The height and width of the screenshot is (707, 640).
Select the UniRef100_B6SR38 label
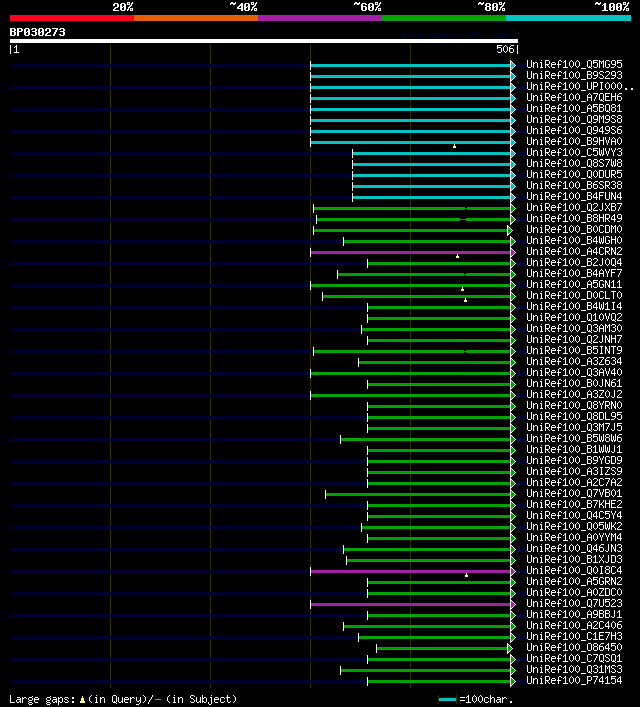574,185
